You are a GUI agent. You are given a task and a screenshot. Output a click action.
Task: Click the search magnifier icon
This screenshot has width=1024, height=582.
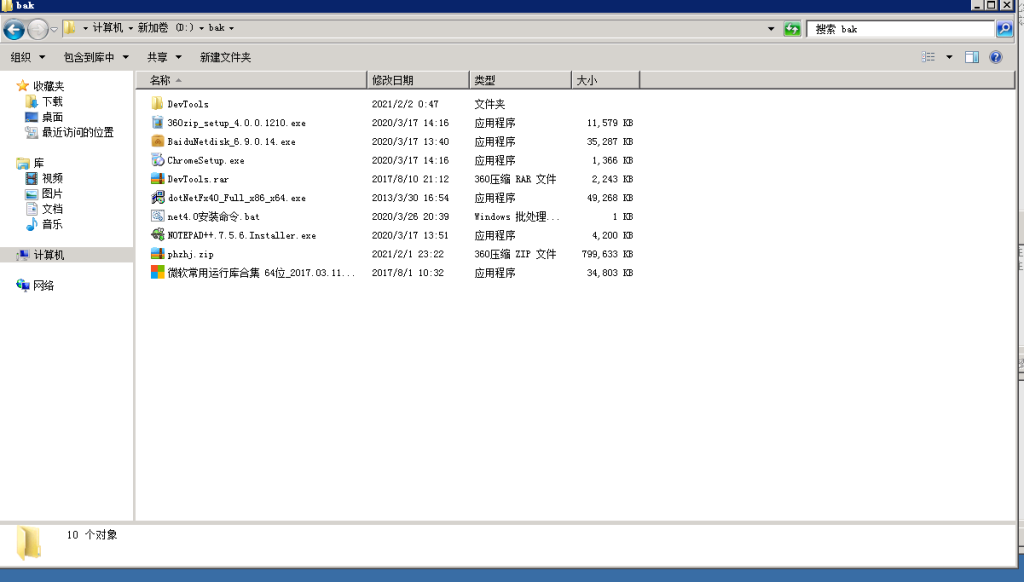(x=1004, y=29)
